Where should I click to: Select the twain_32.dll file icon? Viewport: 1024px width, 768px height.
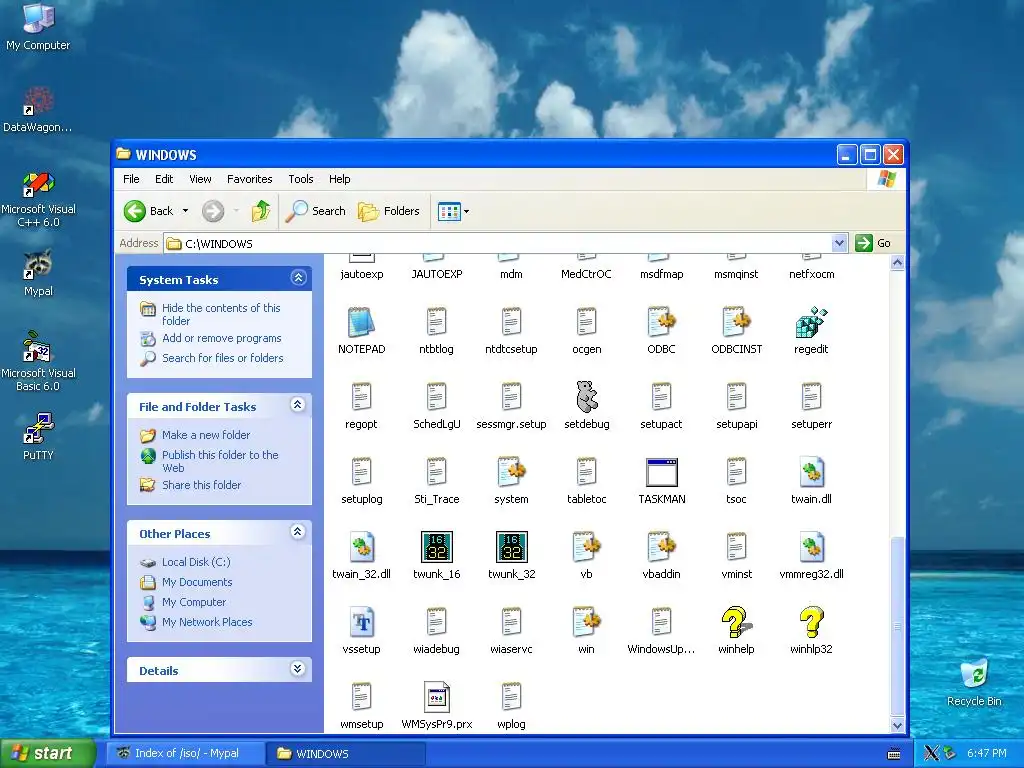(361, 547)
